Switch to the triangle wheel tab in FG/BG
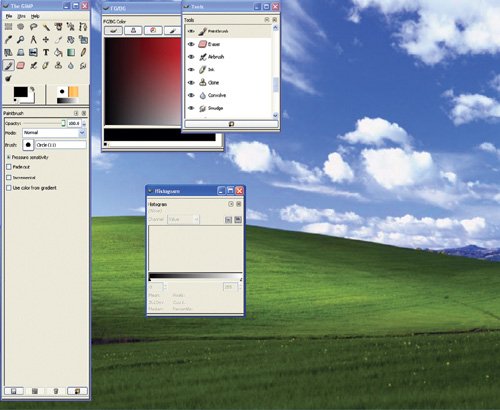The height and width of the screenshot is (410, 500). 153,31
